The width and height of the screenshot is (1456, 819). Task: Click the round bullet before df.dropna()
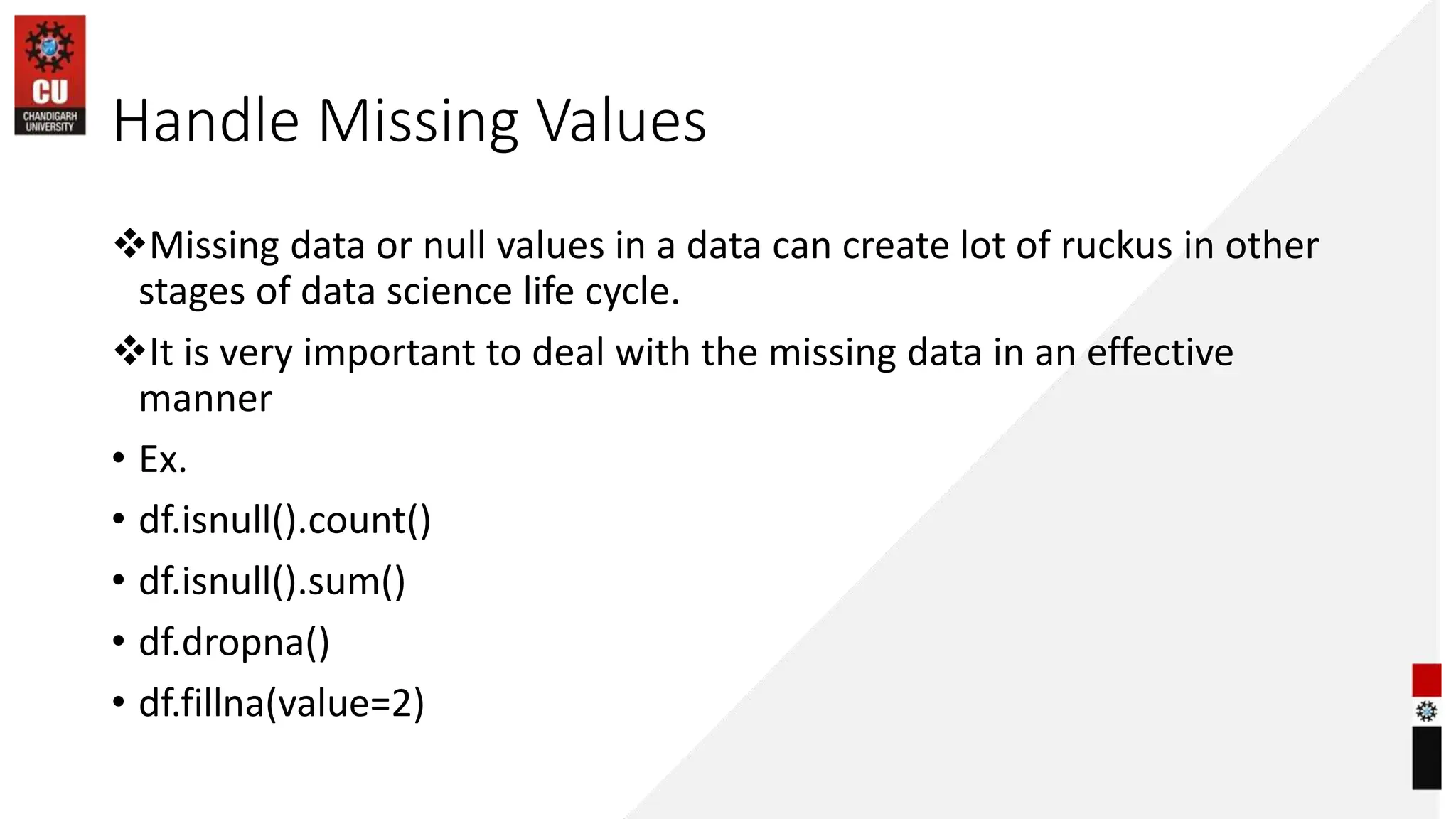point(118,641)
